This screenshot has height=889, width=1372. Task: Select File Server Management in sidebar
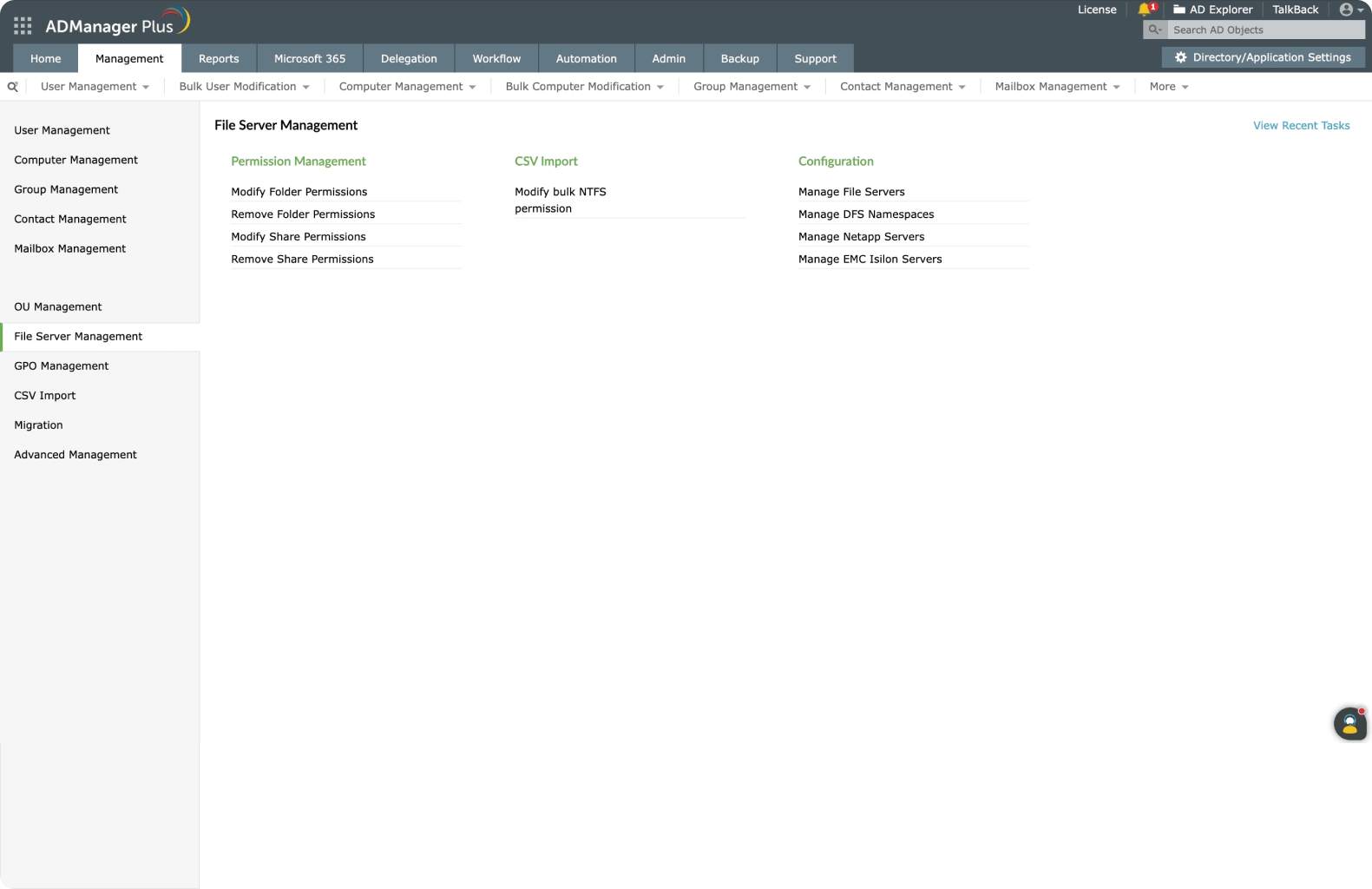click(x=100, y=337)
